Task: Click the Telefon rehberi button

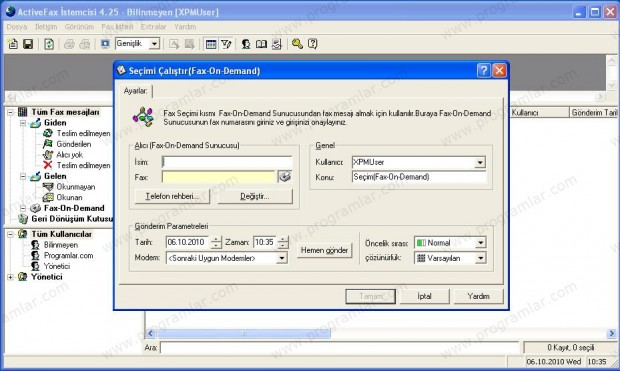Action: (x=172, y=196)
